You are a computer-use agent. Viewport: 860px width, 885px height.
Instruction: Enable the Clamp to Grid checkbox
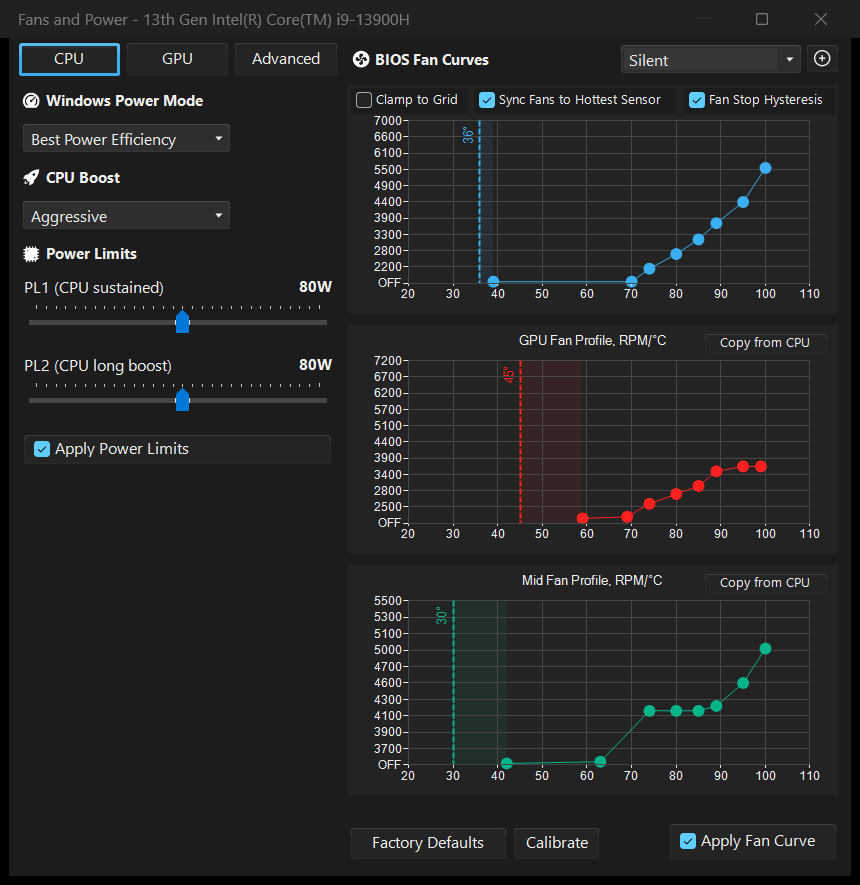[x=364, y=100]
